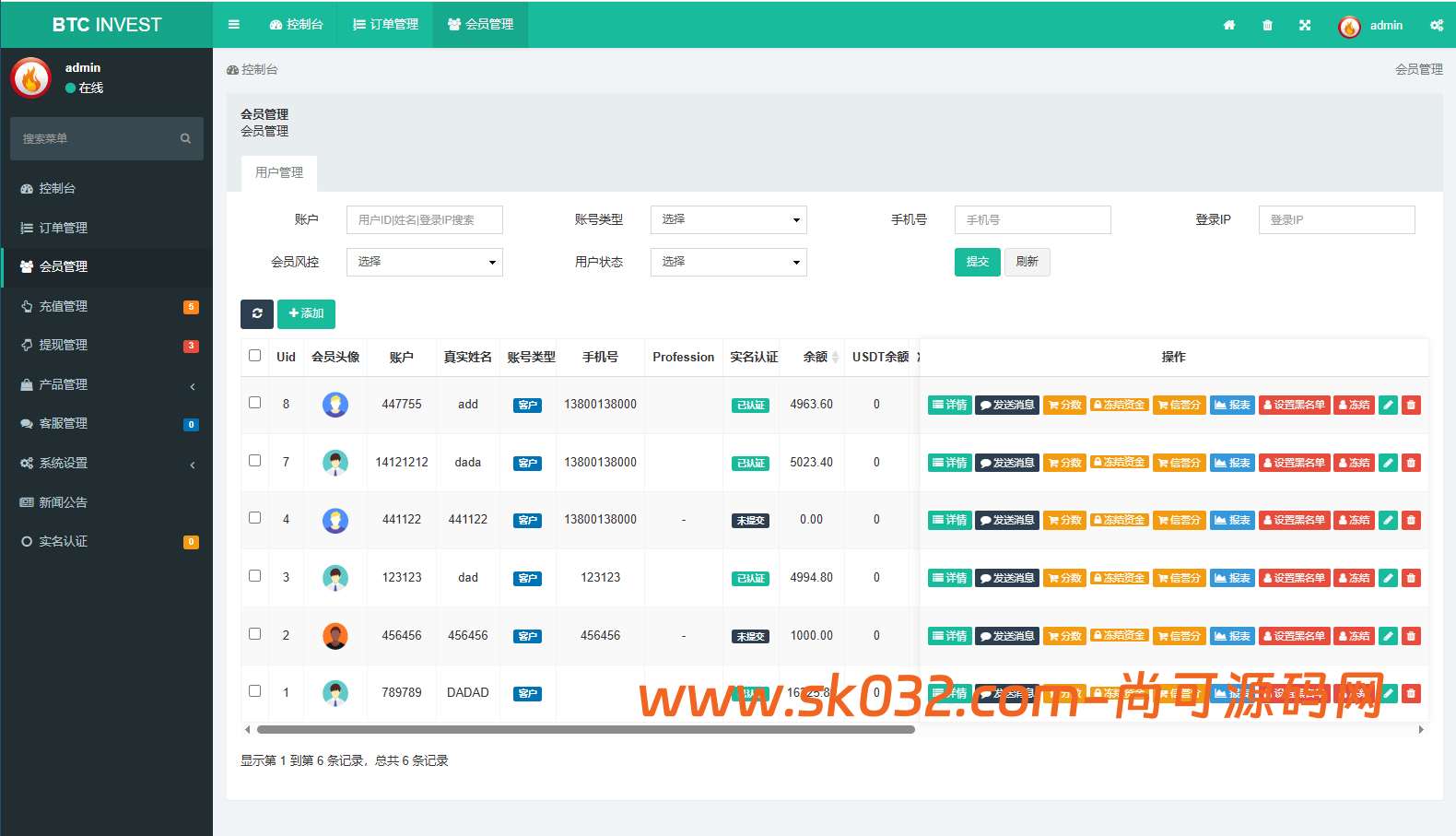Check the row checkbox for Uid 8

(255, 403)
